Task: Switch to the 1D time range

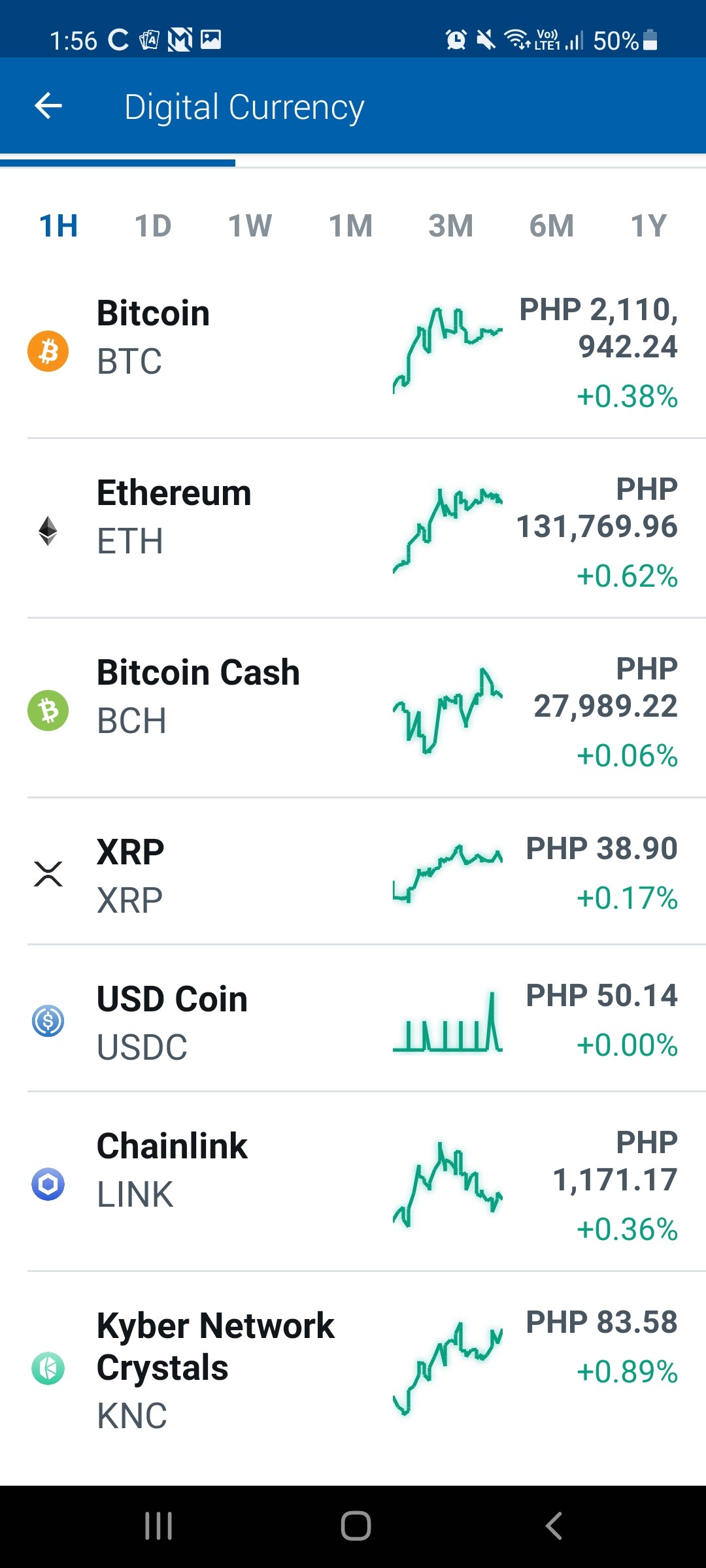Action: 153,226
